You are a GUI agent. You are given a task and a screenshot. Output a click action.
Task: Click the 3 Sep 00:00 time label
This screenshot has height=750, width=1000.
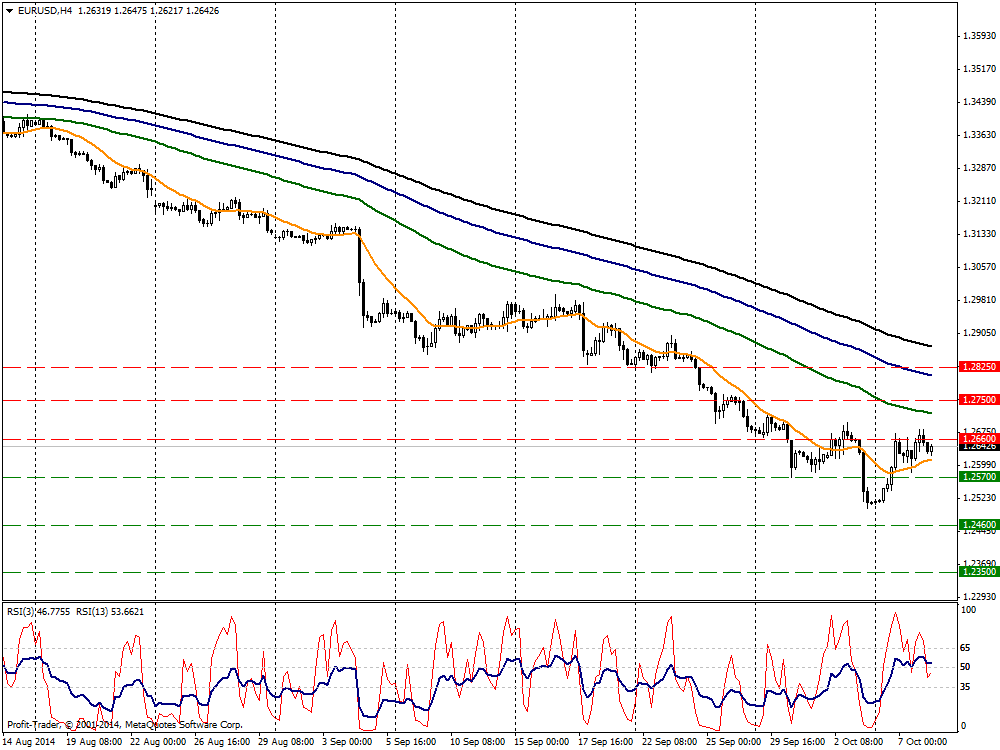pyautogui.click(x=347, y=742)
